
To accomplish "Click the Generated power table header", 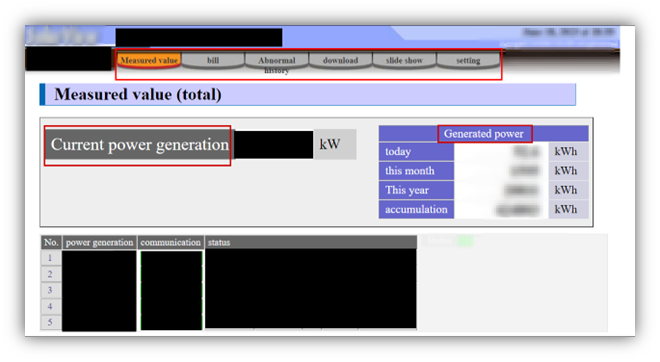I will click(x=484, y=134).
